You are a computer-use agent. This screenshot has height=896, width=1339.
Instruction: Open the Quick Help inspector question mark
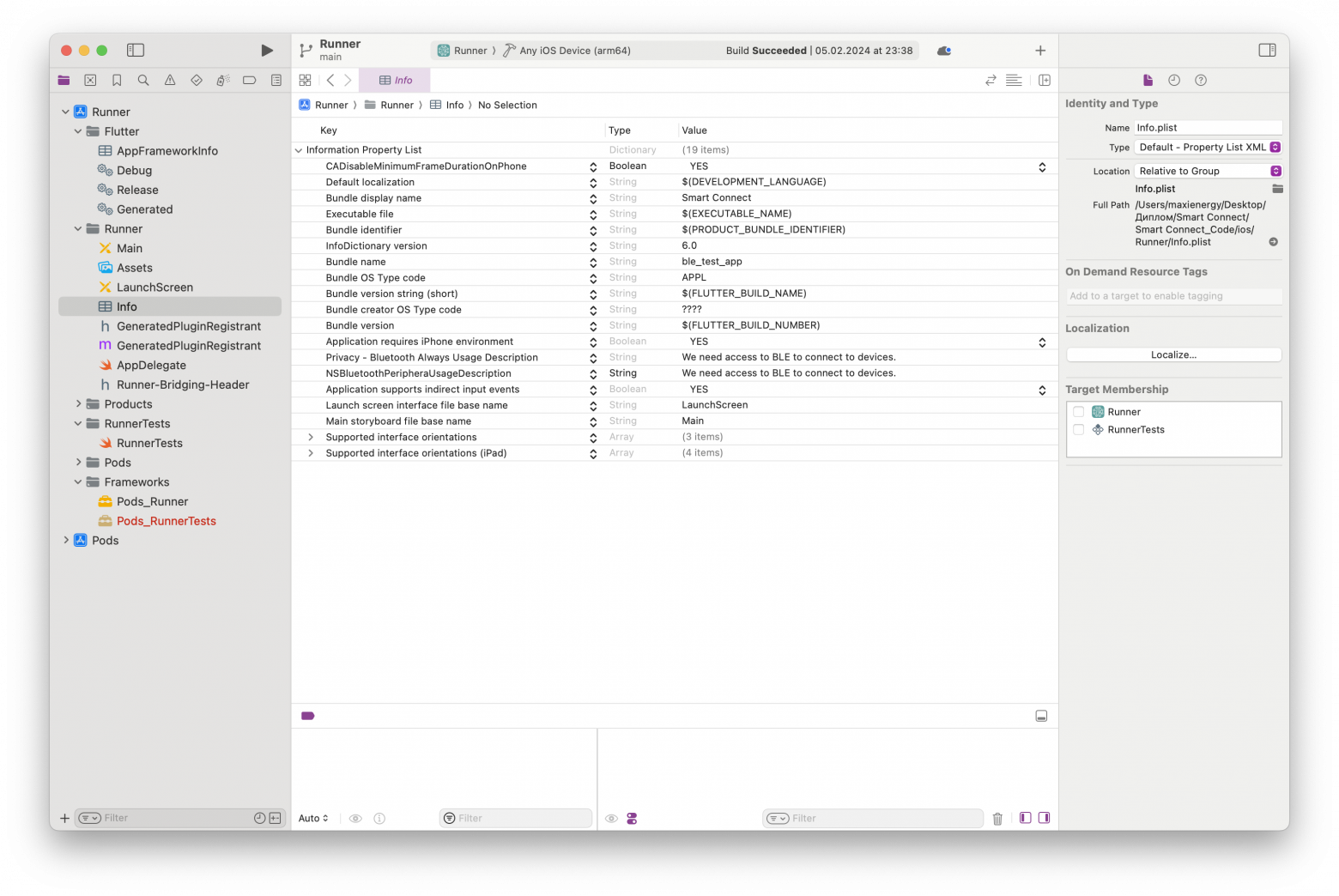tap(1200, 80)
